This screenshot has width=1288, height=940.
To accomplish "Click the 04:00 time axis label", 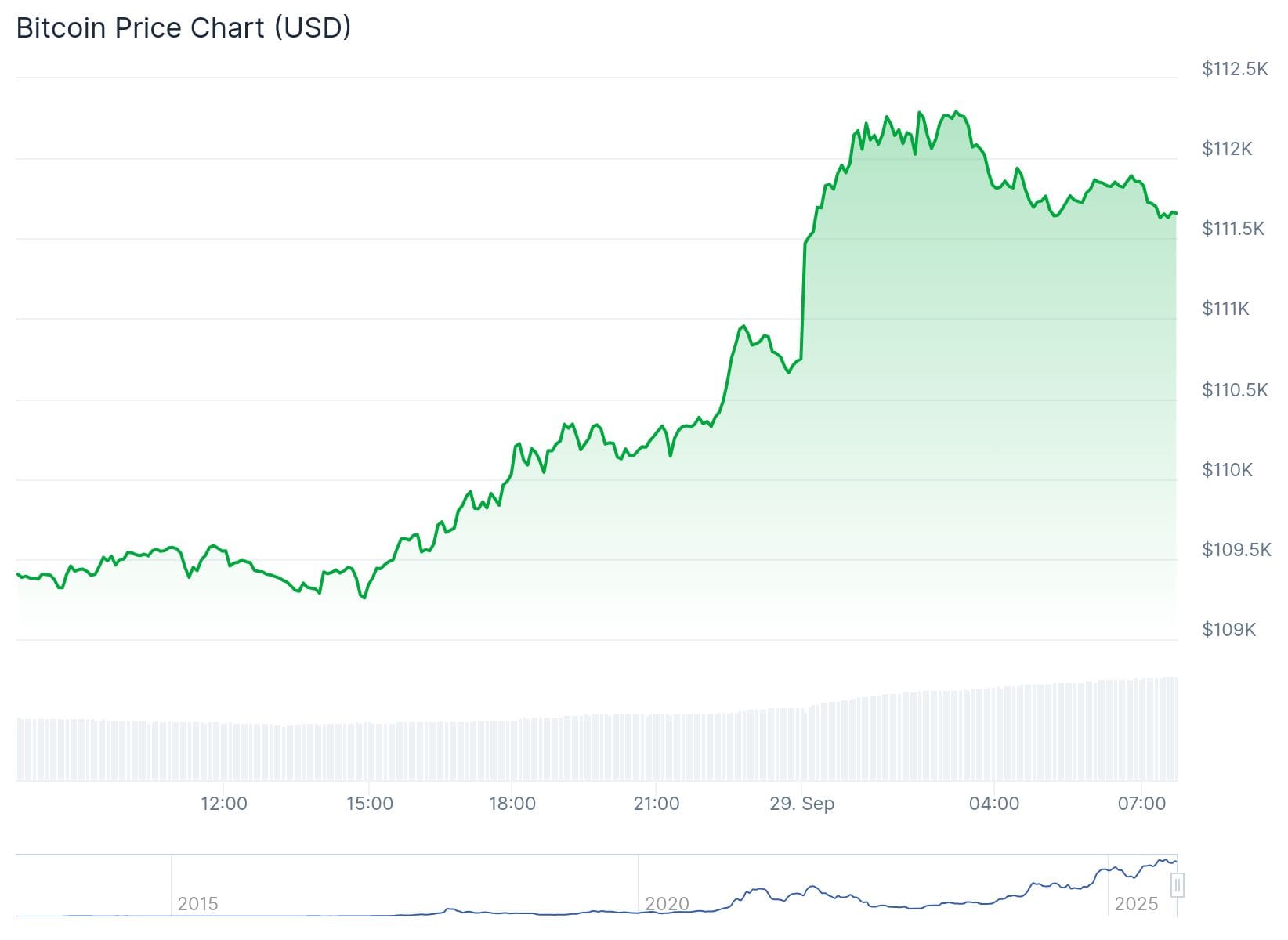I will tap(994, 804).
